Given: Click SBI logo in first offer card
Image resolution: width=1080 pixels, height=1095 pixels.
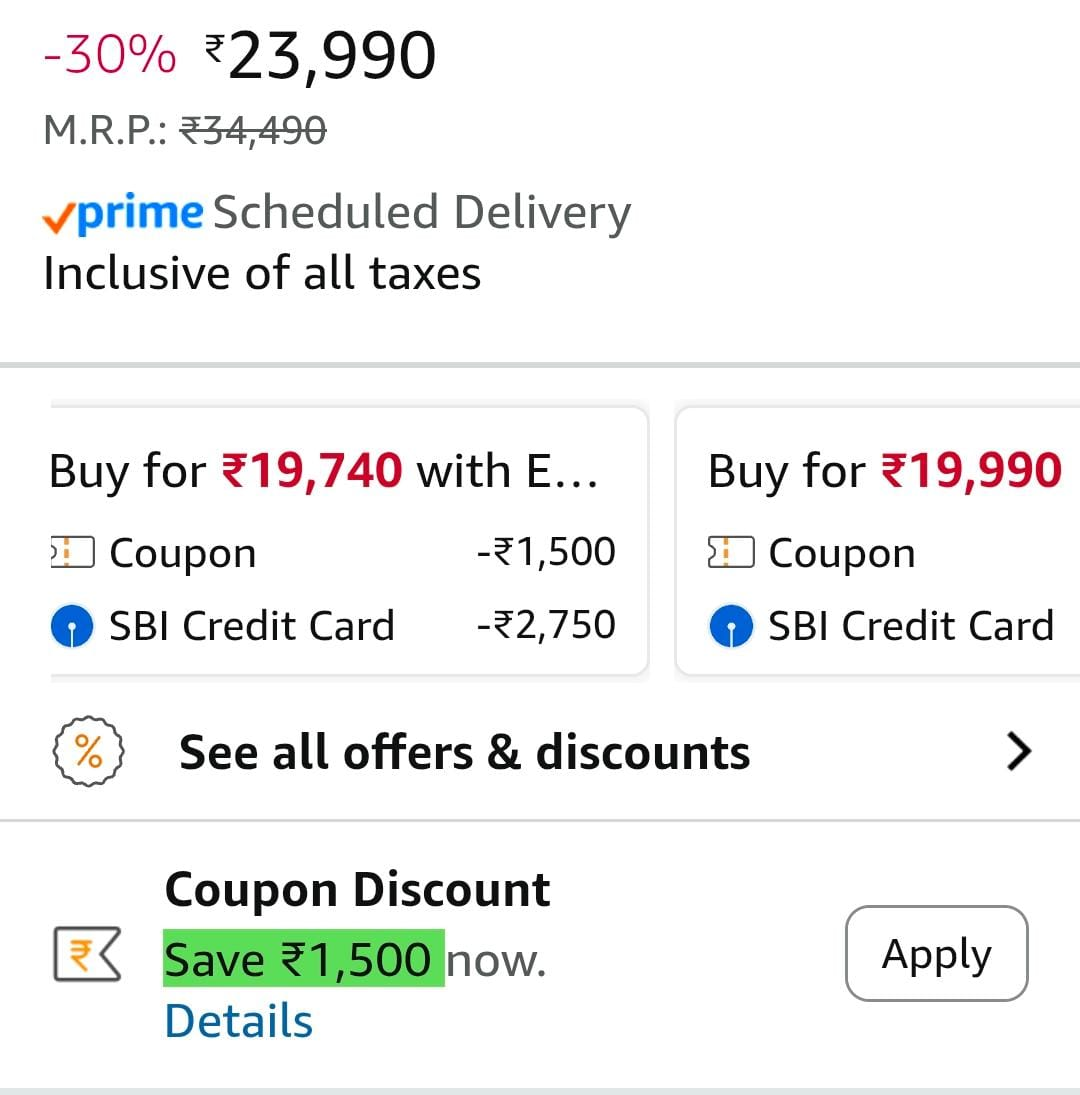Looking at the screenshot, I should click(72, 627).
